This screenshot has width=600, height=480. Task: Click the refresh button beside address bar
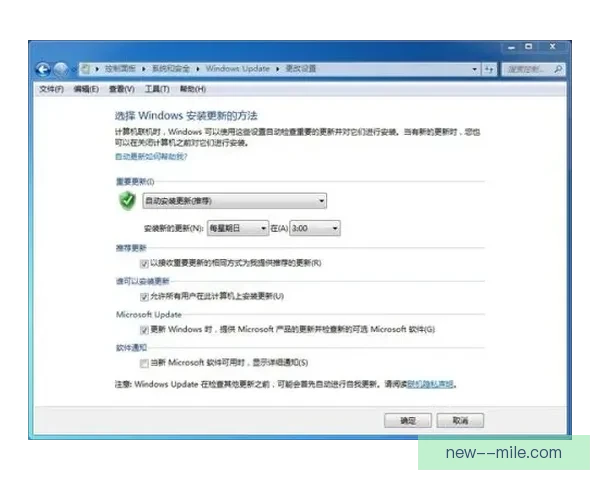489,69
